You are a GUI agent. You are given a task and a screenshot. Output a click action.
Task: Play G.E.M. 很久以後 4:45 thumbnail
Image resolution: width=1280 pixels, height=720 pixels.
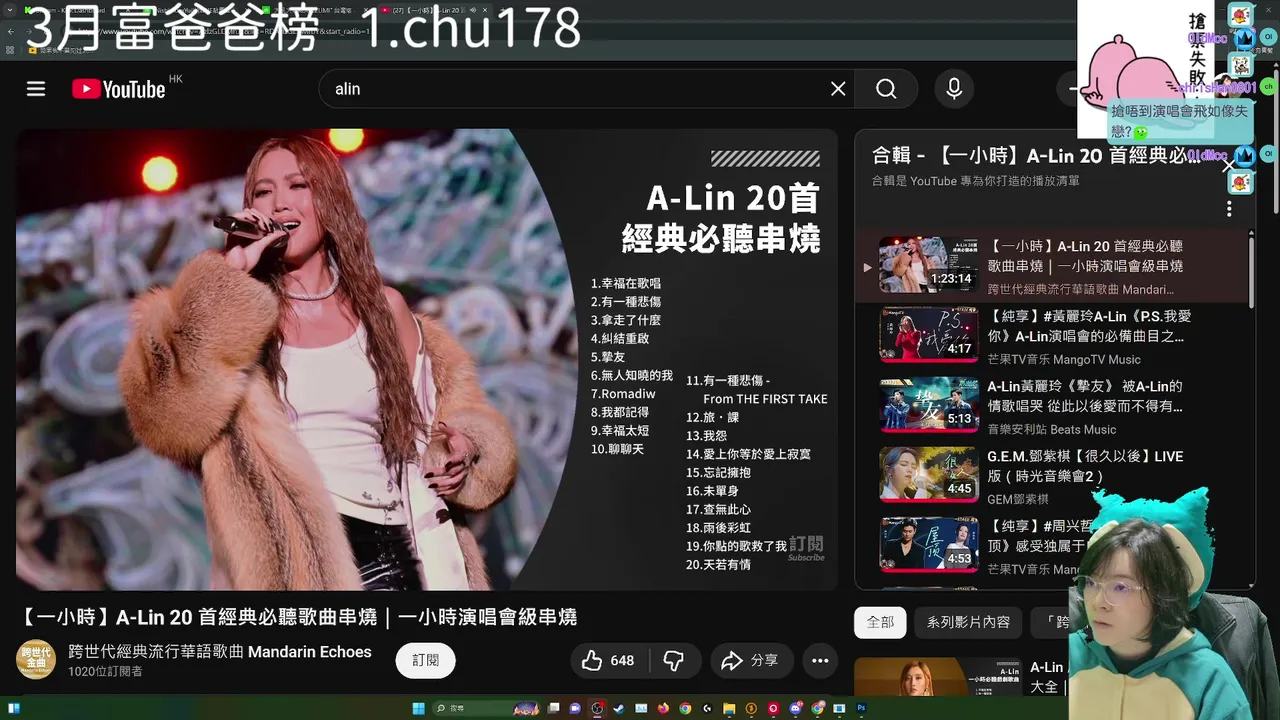point(929,474)
